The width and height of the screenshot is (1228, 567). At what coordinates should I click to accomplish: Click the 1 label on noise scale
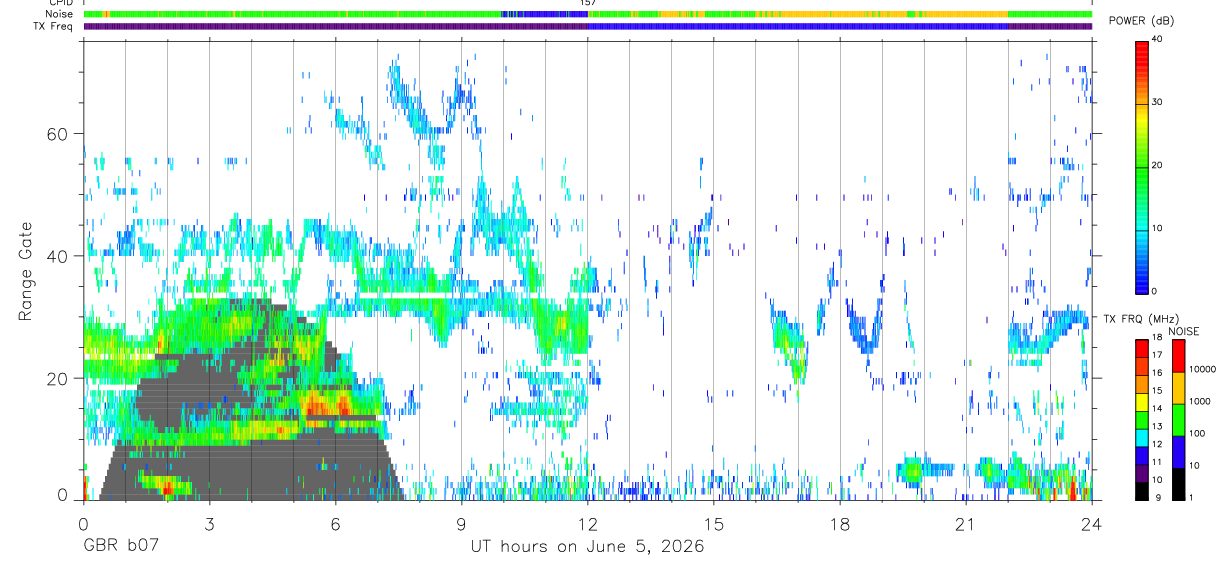pos(1191,497)
